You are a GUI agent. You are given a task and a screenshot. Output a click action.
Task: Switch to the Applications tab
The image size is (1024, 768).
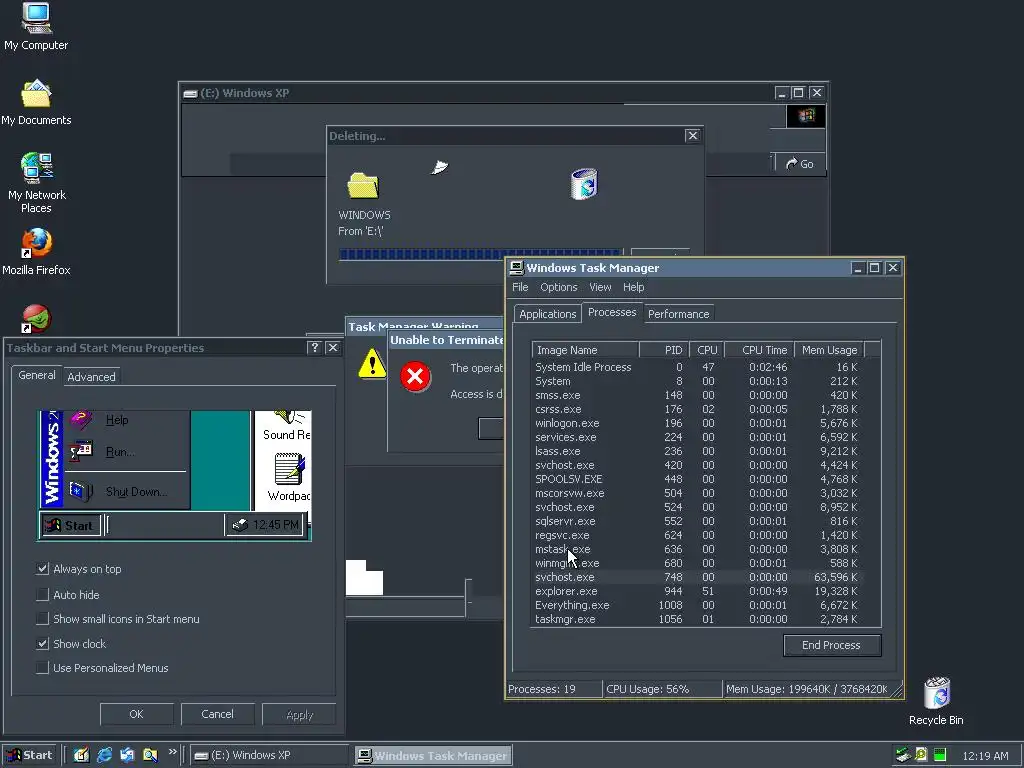point(547,314)
